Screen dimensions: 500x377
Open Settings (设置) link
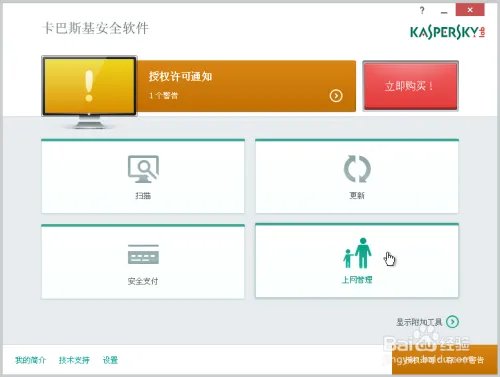click(110, 360)
